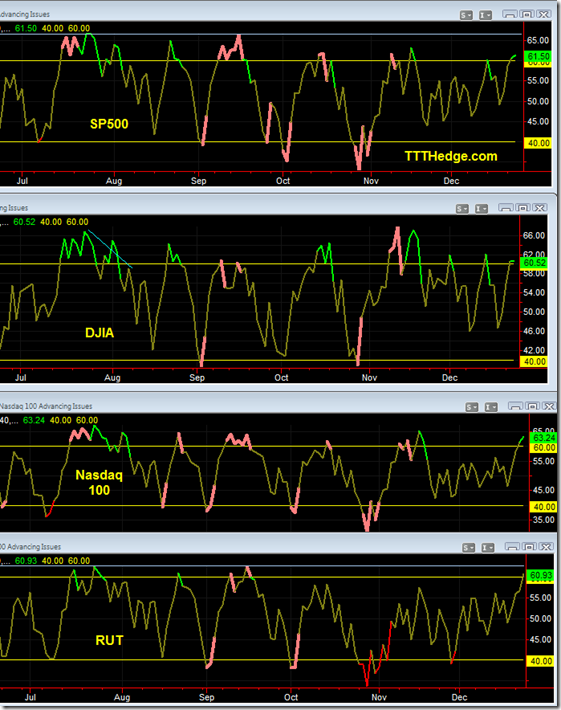The height and width of the screenshot is (710, 561).
Task: Close the DJIA chart window
Action: (540, 207)
